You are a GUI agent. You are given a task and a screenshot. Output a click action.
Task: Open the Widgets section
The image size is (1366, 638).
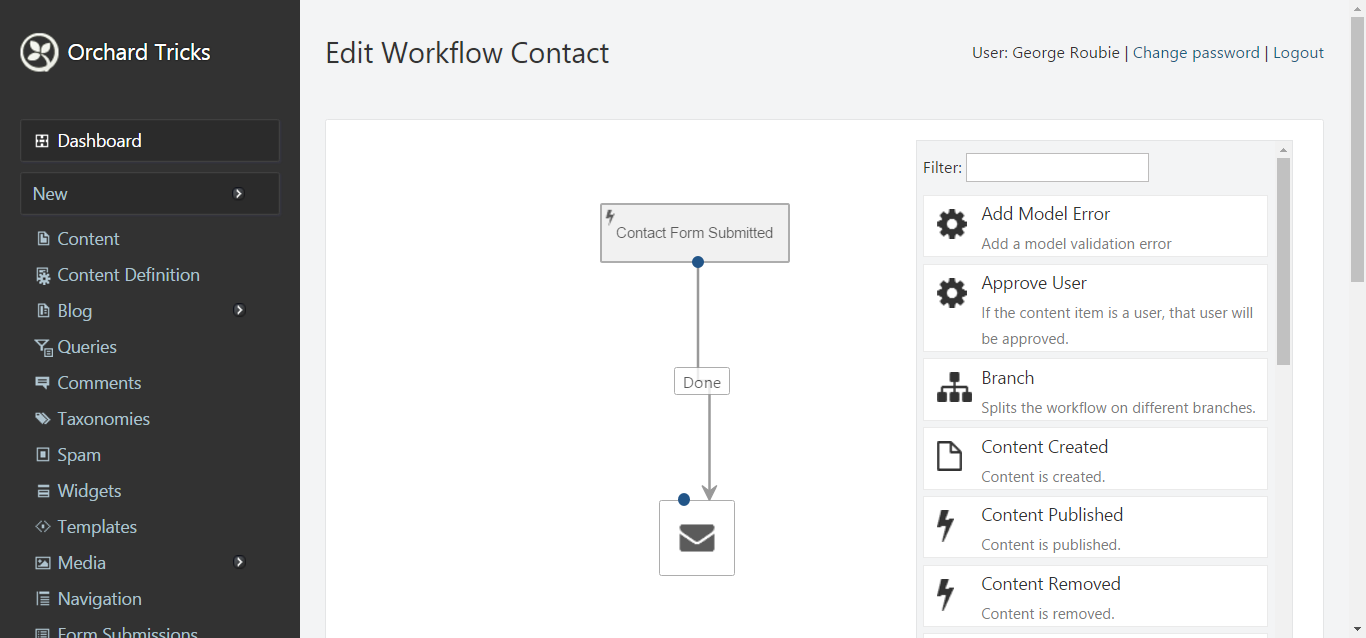point(89,491)
